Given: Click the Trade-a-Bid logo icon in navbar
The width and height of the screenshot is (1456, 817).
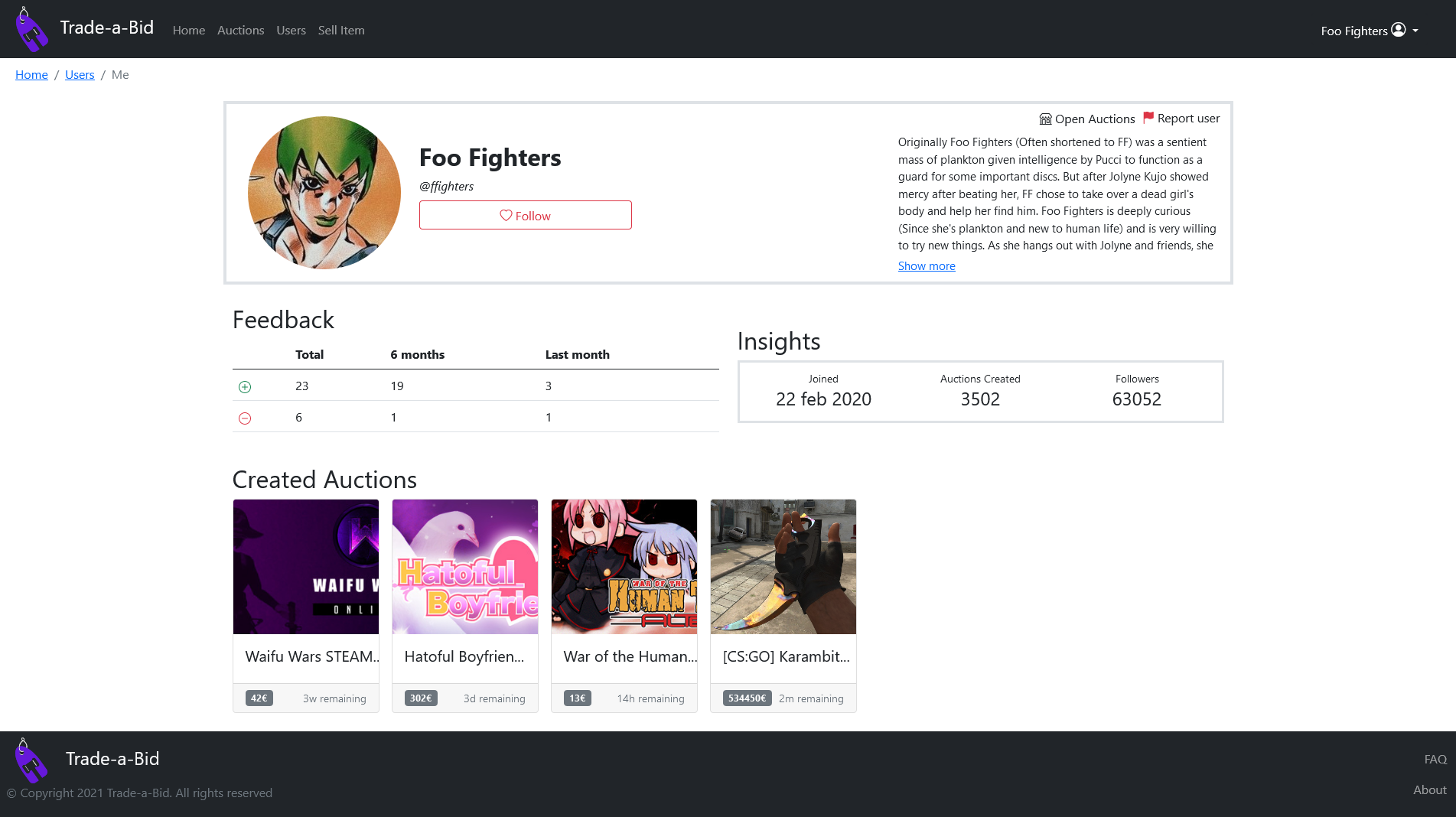Looking at the screenshot, I should [31, 29].
